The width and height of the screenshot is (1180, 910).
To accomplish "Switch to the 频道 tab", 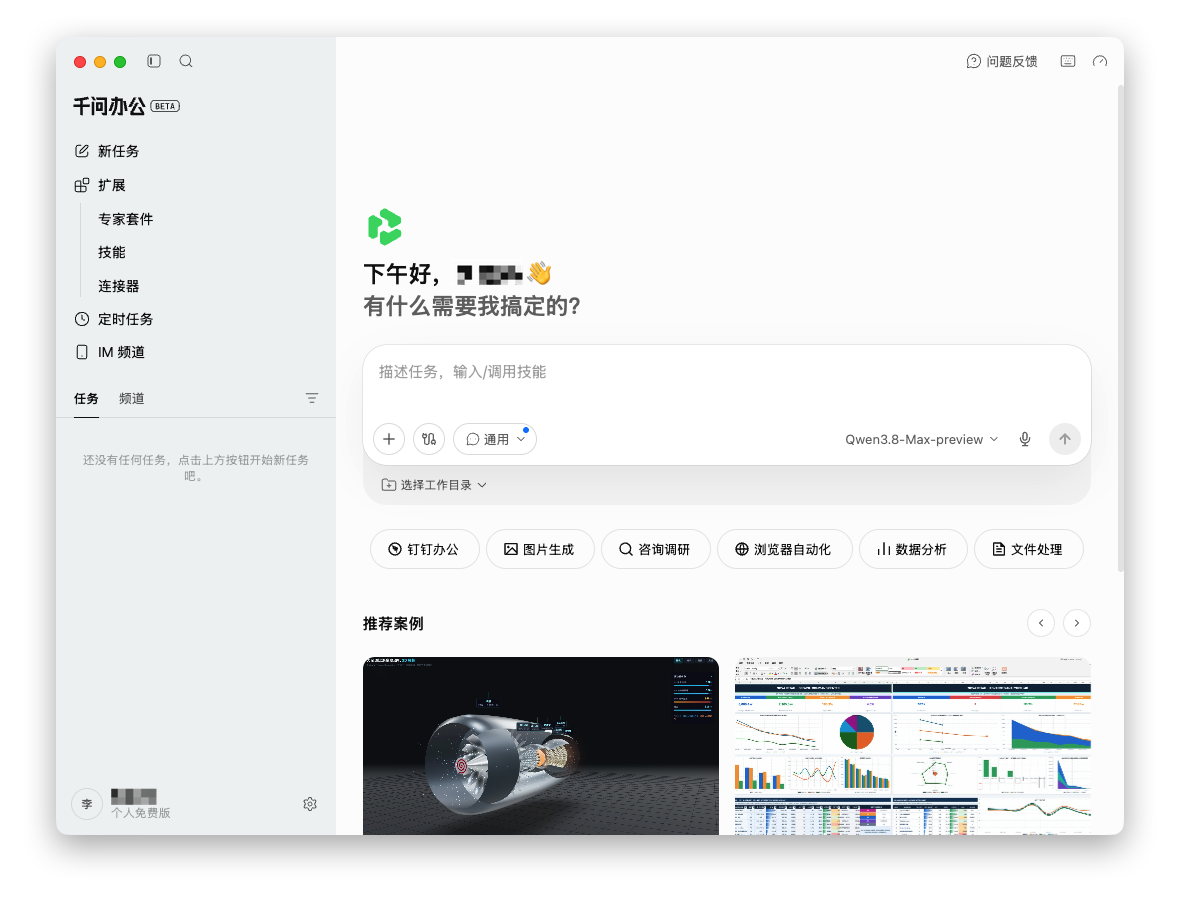I will (132, 399).
